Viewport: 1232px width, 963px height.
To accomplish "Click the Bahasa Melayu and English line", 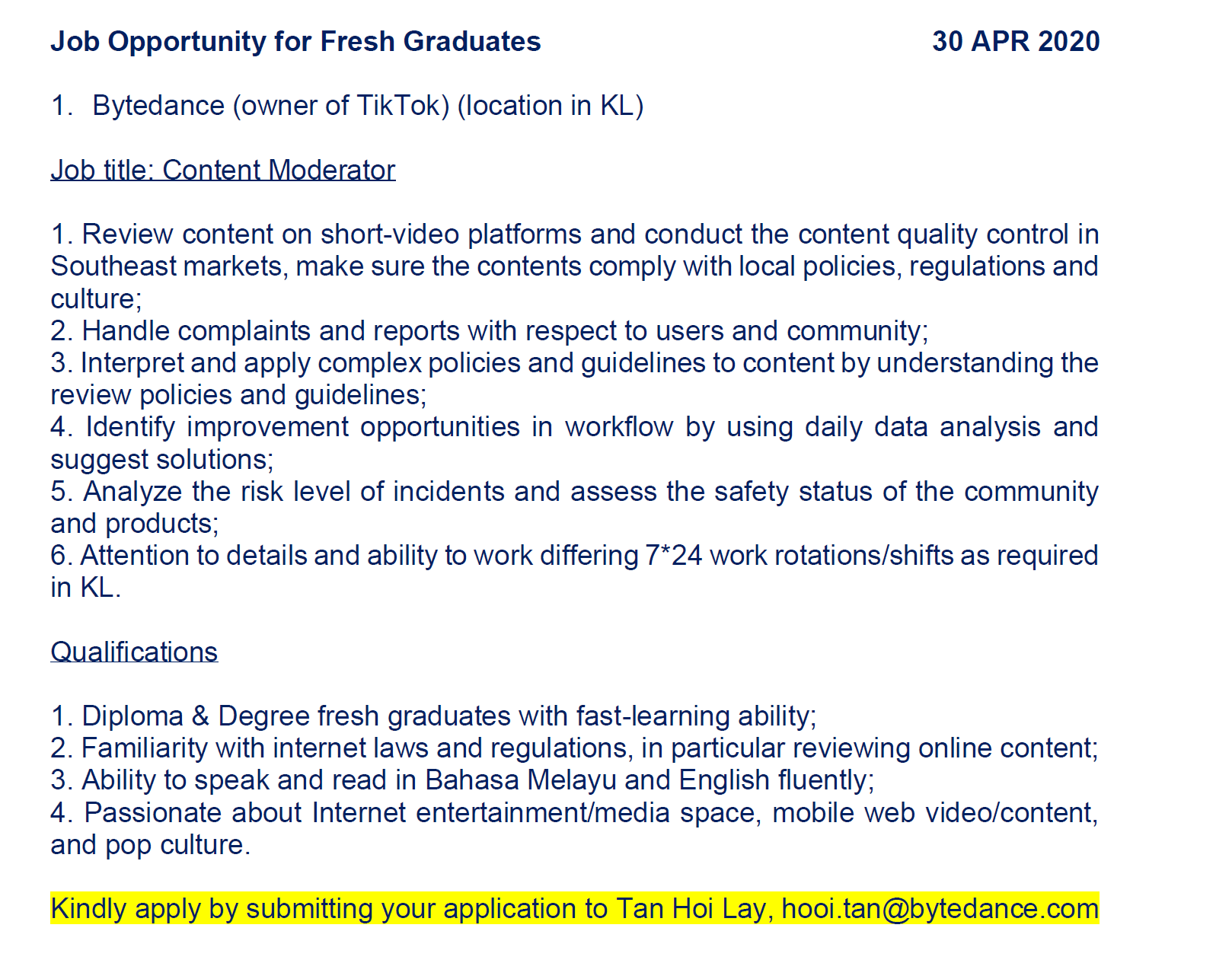I will 462,780.
